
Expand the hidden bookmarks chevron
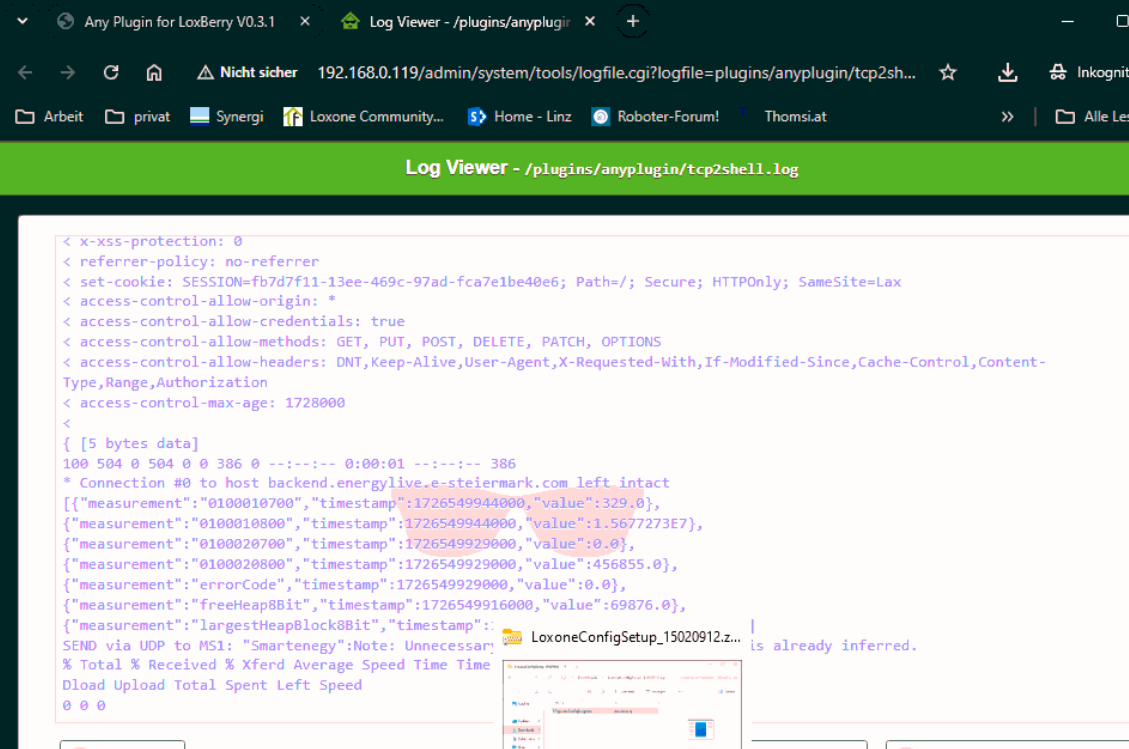[1007, 117]
